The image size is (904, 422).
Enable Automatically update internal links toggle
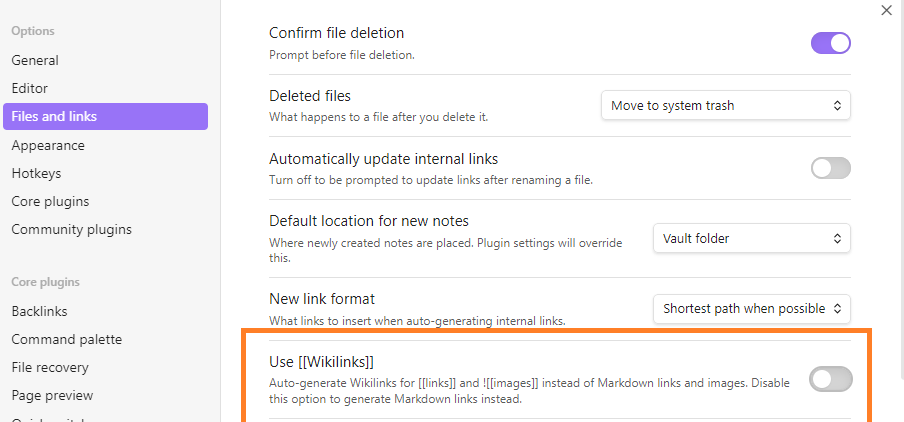(831, 168)
